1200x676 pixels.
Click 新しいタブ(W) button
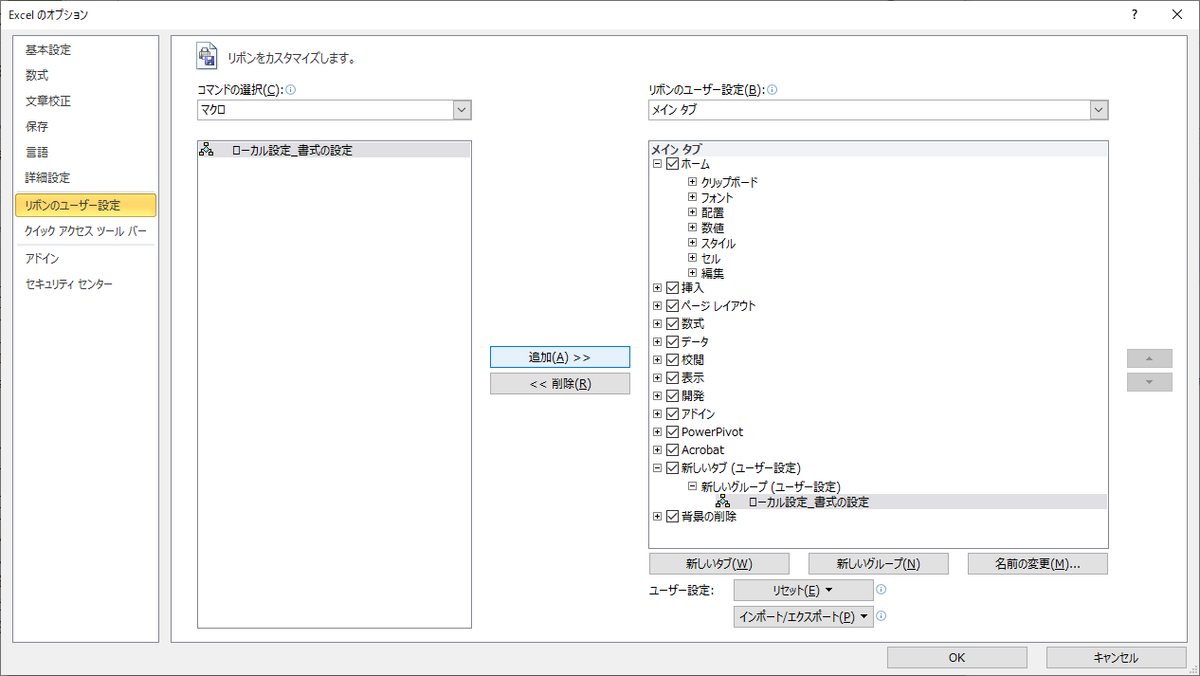(719, 564)
